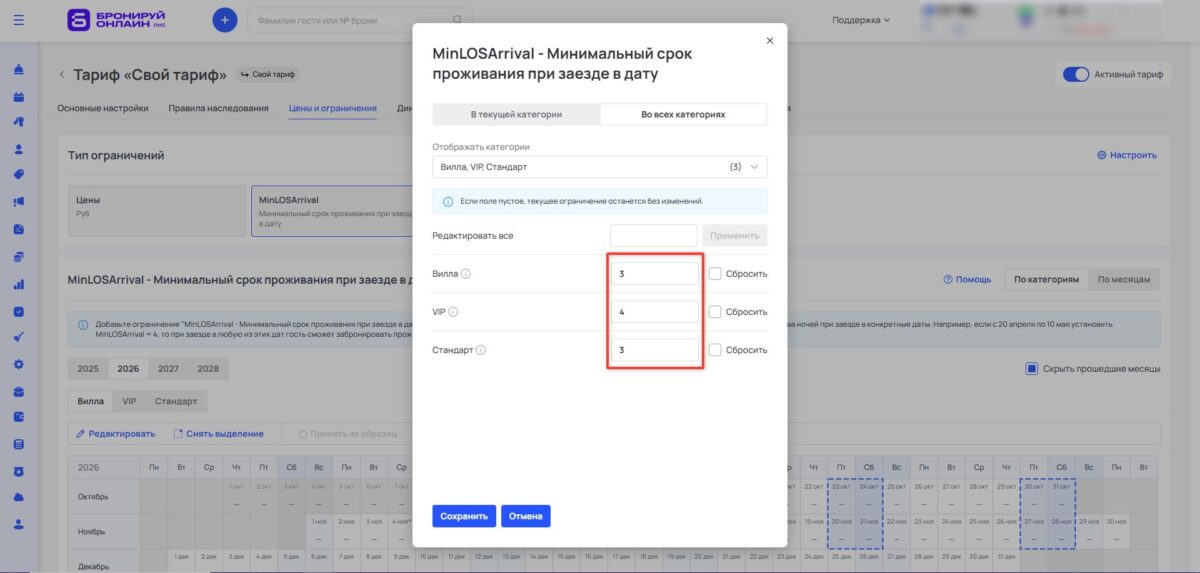Open the document sidebar icon
The height and width of the screenshot is (573, 1200).
pos(19,229)
